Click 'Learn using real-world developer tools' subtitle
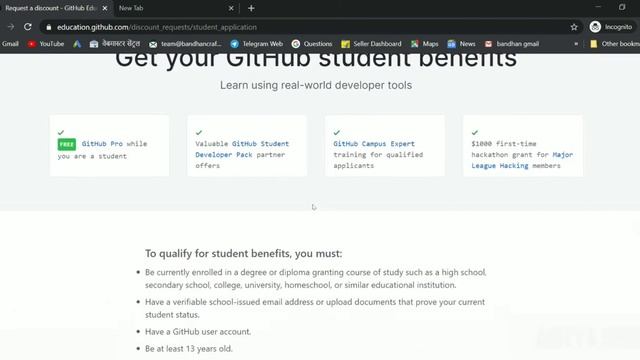The image size is (640, 360). coord(316,85)
